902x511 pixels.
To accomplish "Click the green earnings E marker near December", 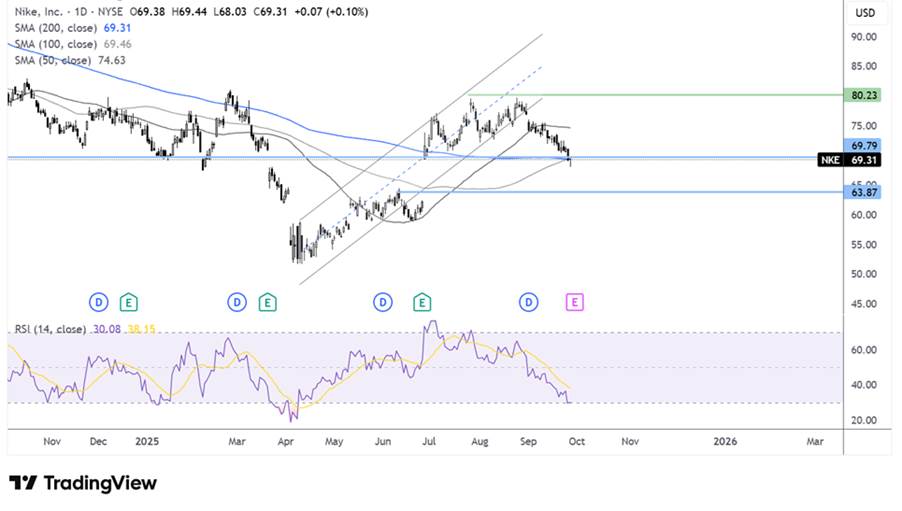I will 128,302.
